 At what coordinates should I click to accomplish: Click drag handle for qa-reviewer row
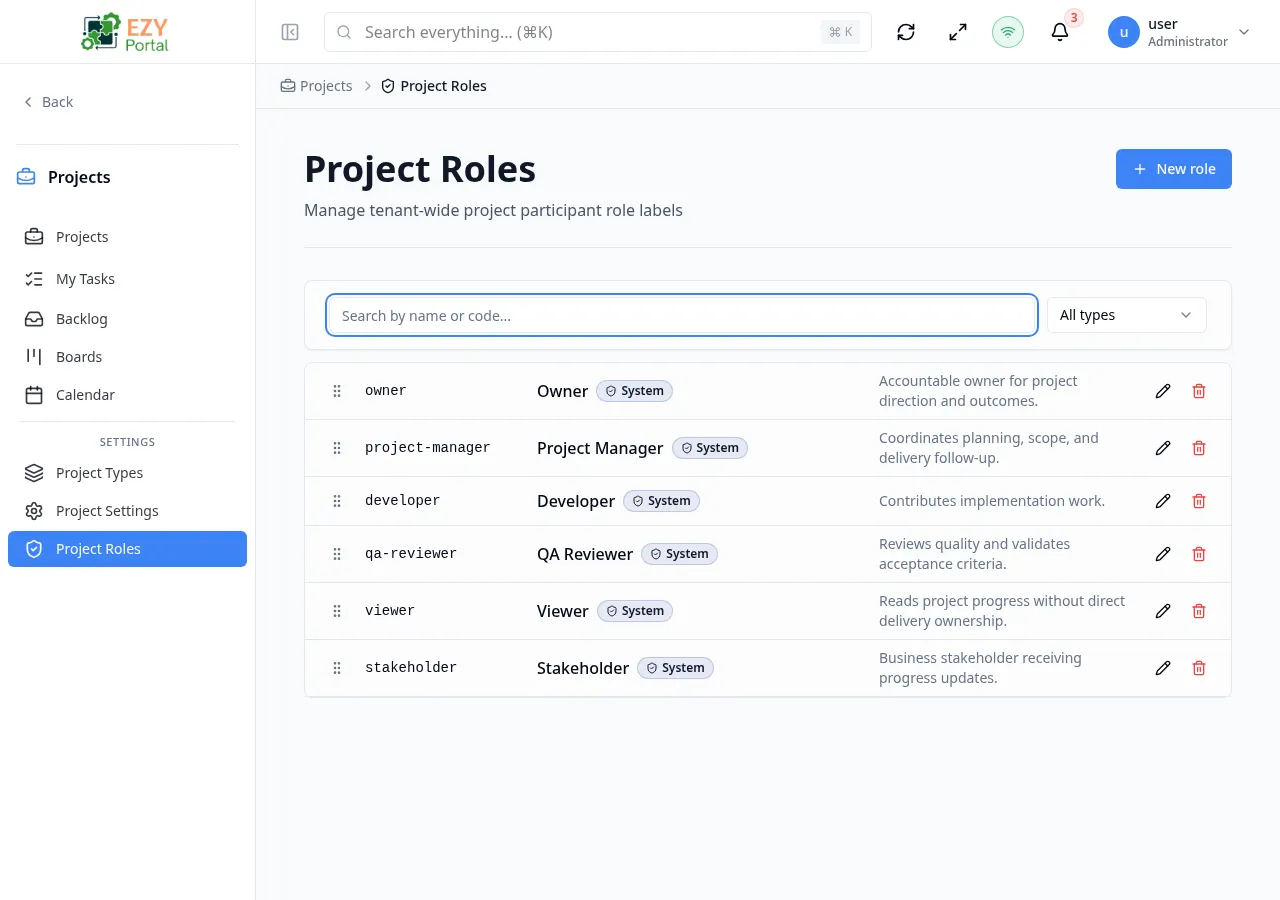click(x=337, y=554)
